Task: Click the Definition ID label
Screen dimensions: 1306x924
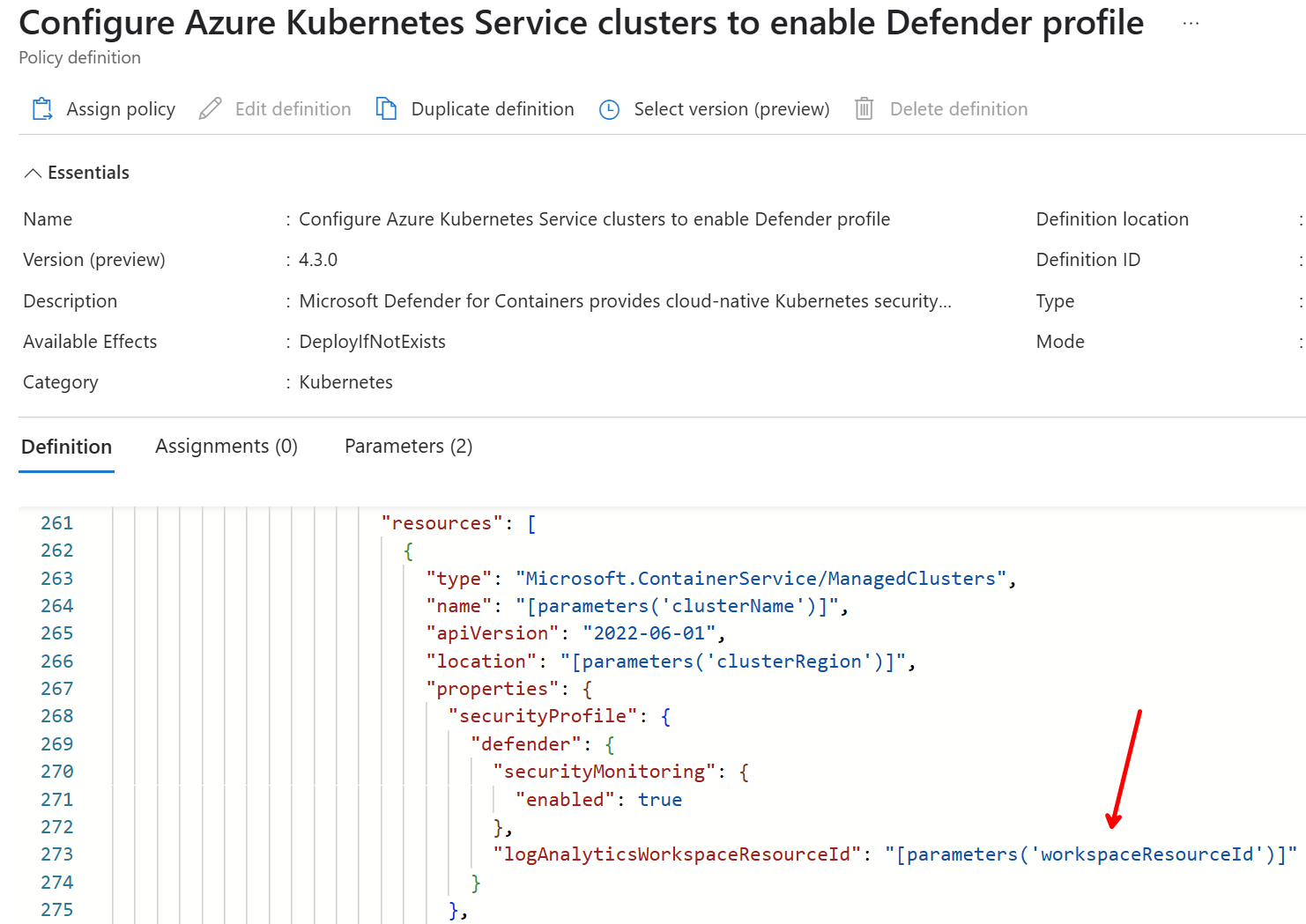Action: pyautogui.click(x=1088, y=260)
